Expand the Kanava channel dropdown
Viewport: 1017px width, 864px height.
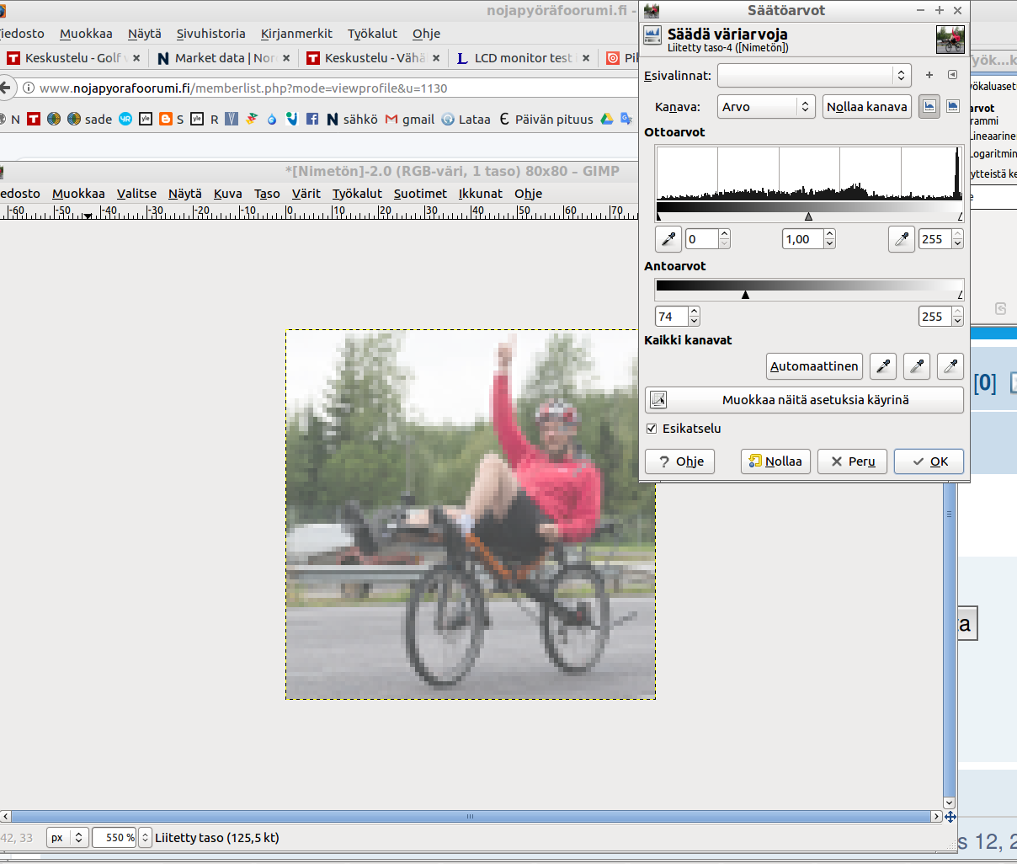[765, 107]
